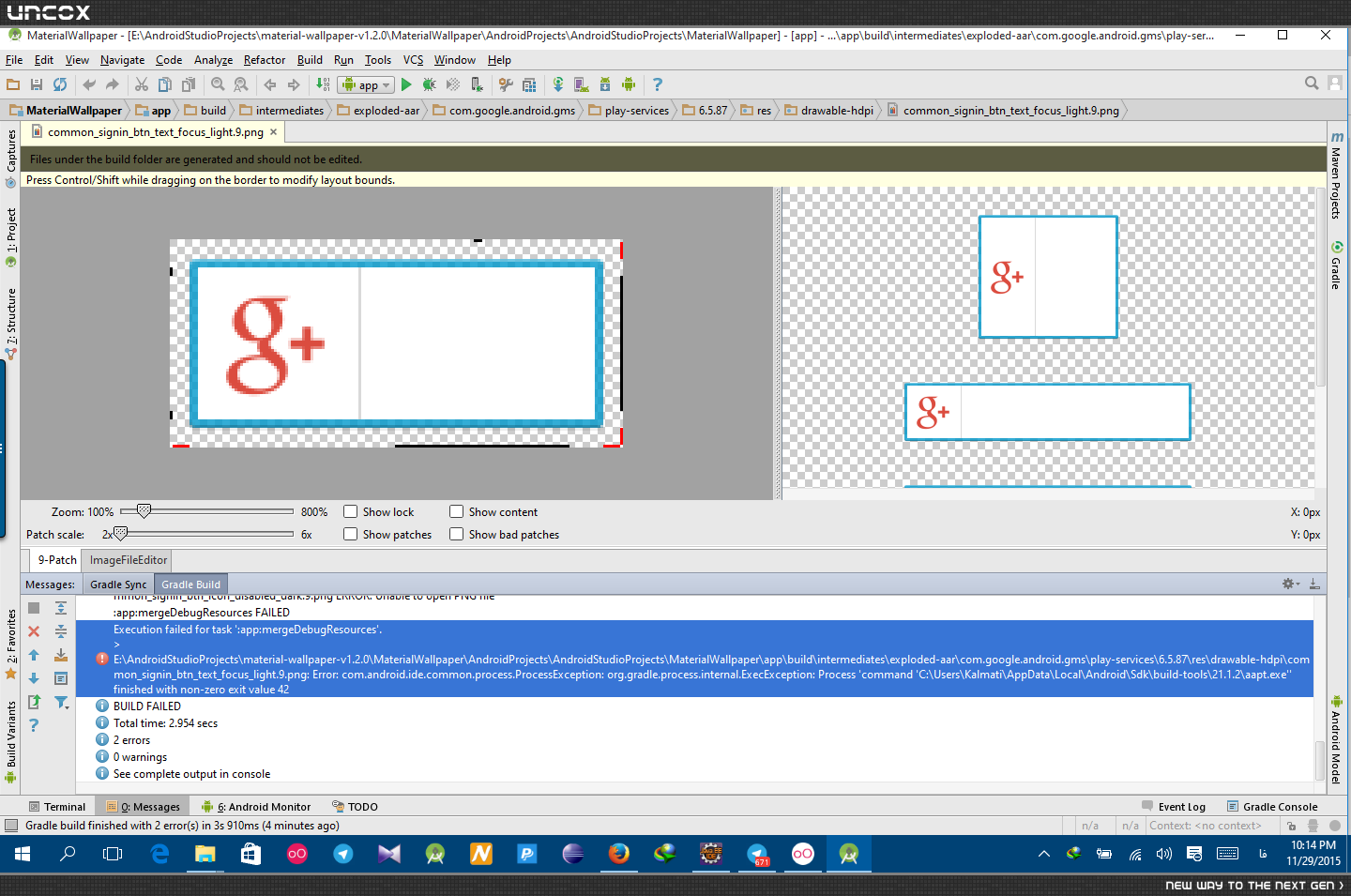Run the app with the green play button
Viewport: 1351px width, 896px height.
point(406,84)
